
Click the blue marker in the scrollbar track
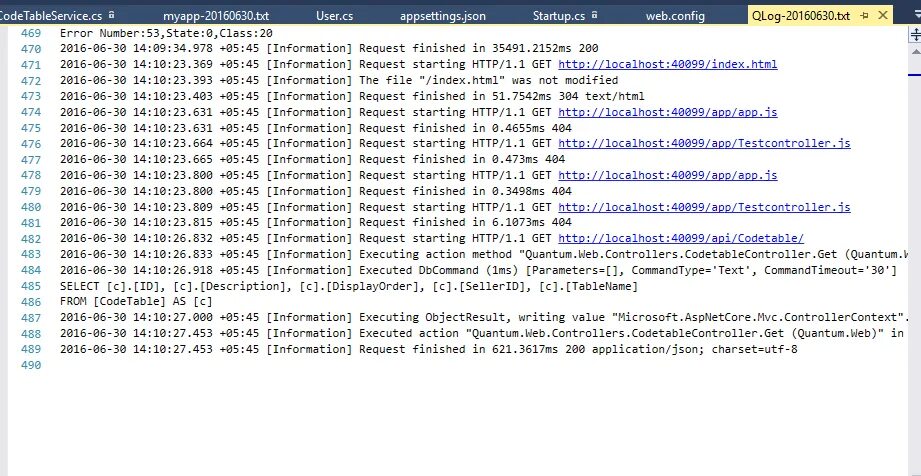pos(915,75)
